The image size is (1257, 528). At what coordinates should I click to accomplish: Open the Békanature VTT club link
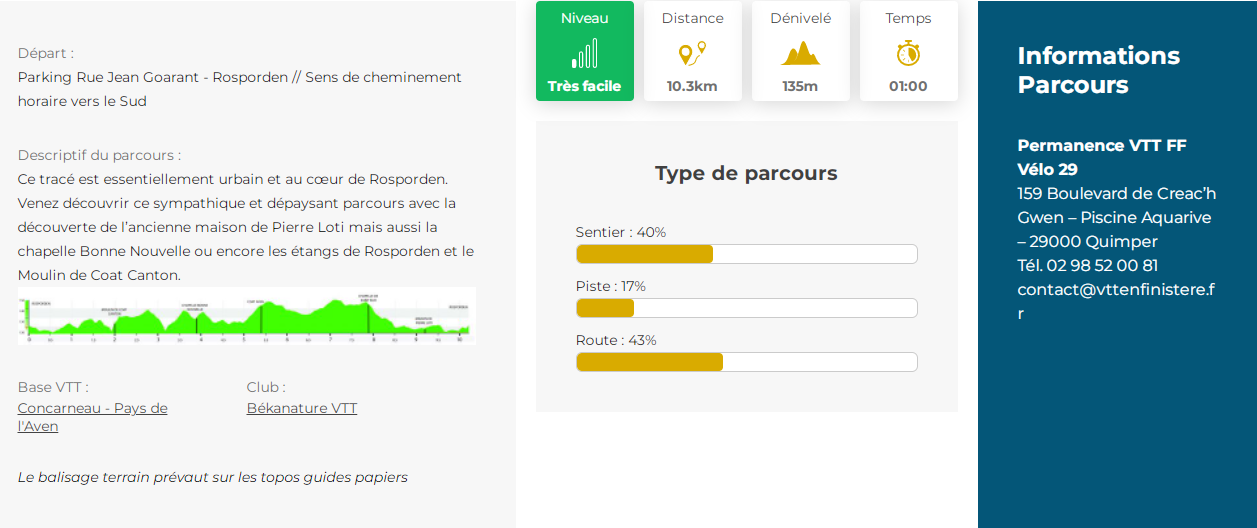pos(301,408)
